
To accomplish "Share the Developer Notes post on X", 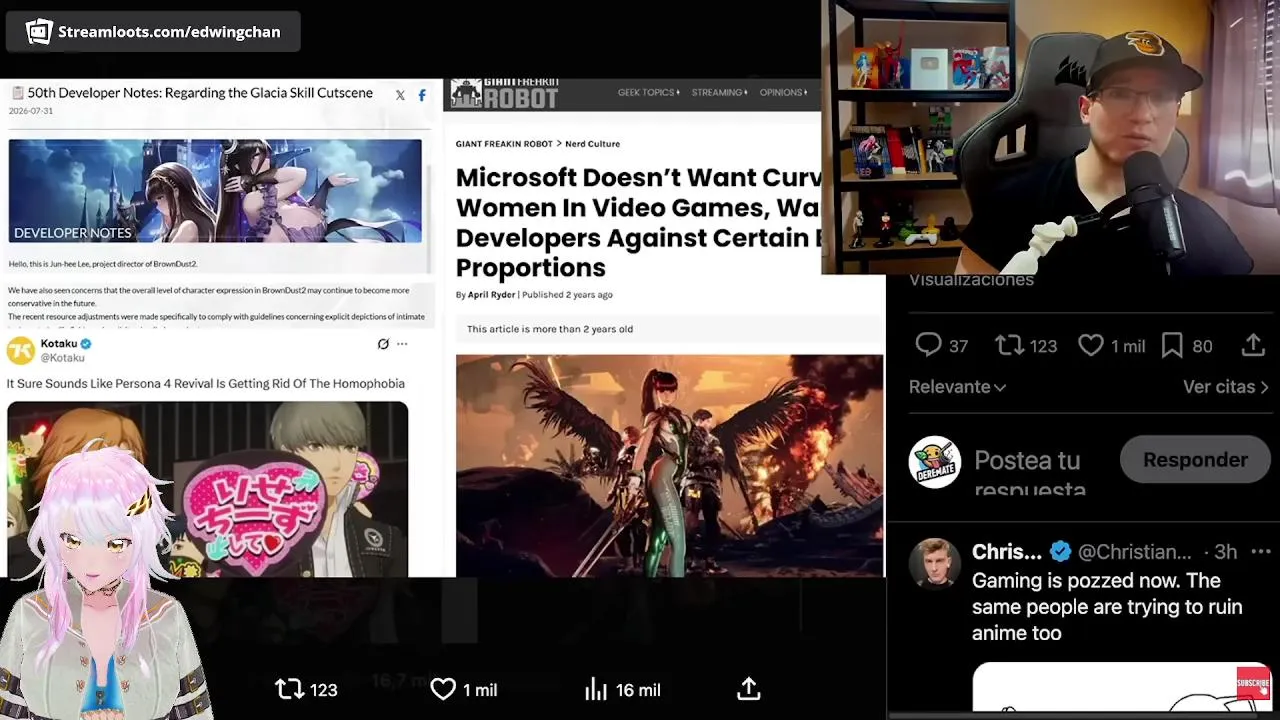I will pos(400,95).
